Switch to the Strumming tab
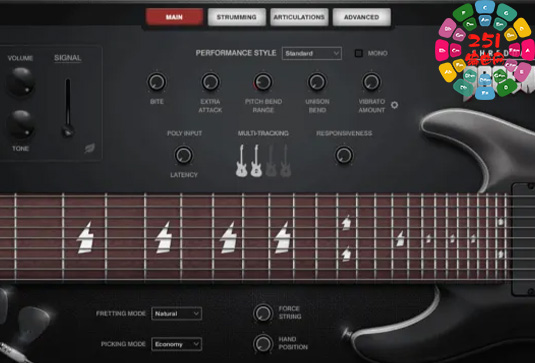Screen dimensions: 535x363 [x=236, y=17]
